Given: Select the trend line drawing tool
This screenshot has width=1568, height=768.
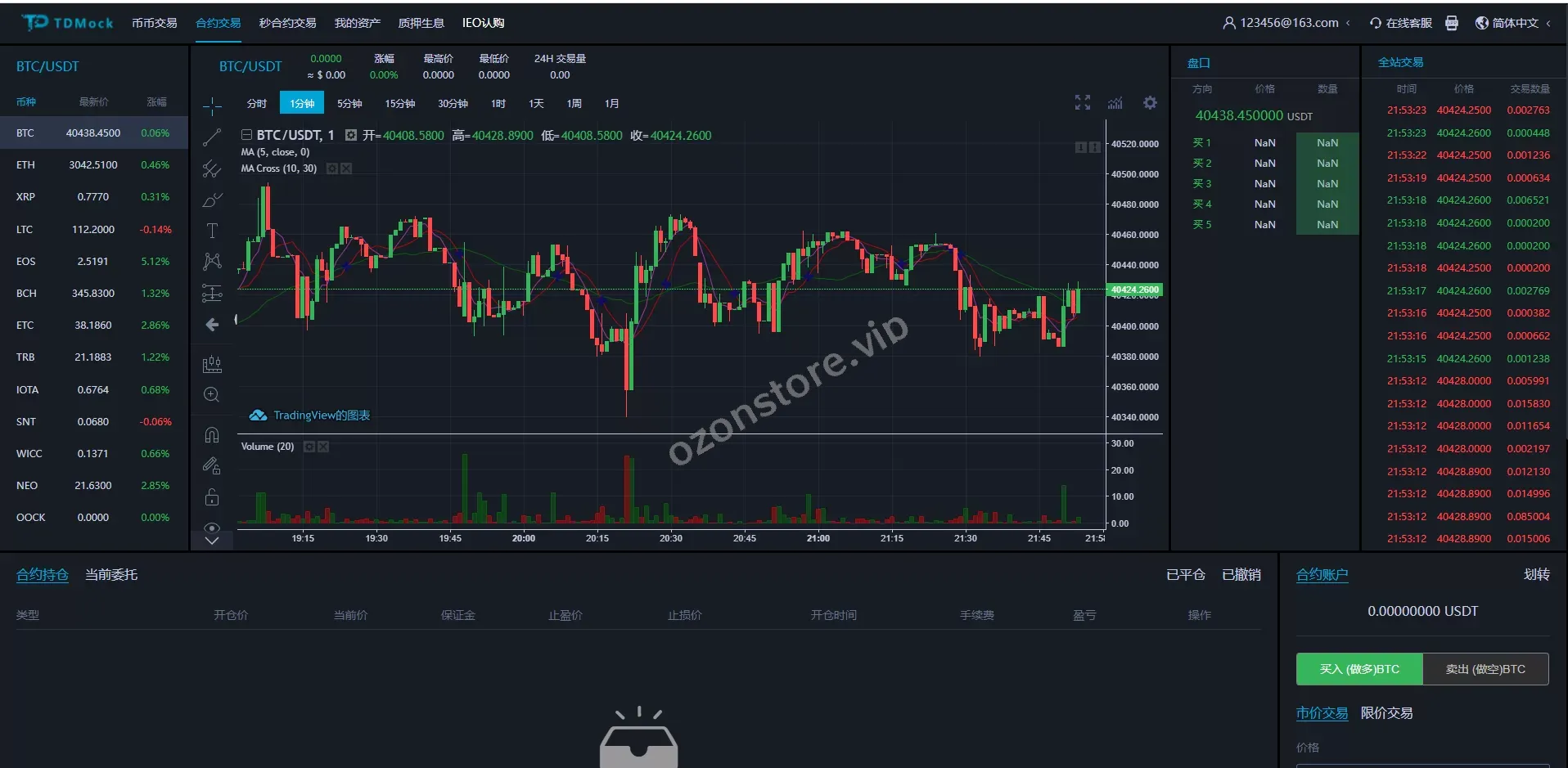Looking at the screenshot, I should click(212, 137).
